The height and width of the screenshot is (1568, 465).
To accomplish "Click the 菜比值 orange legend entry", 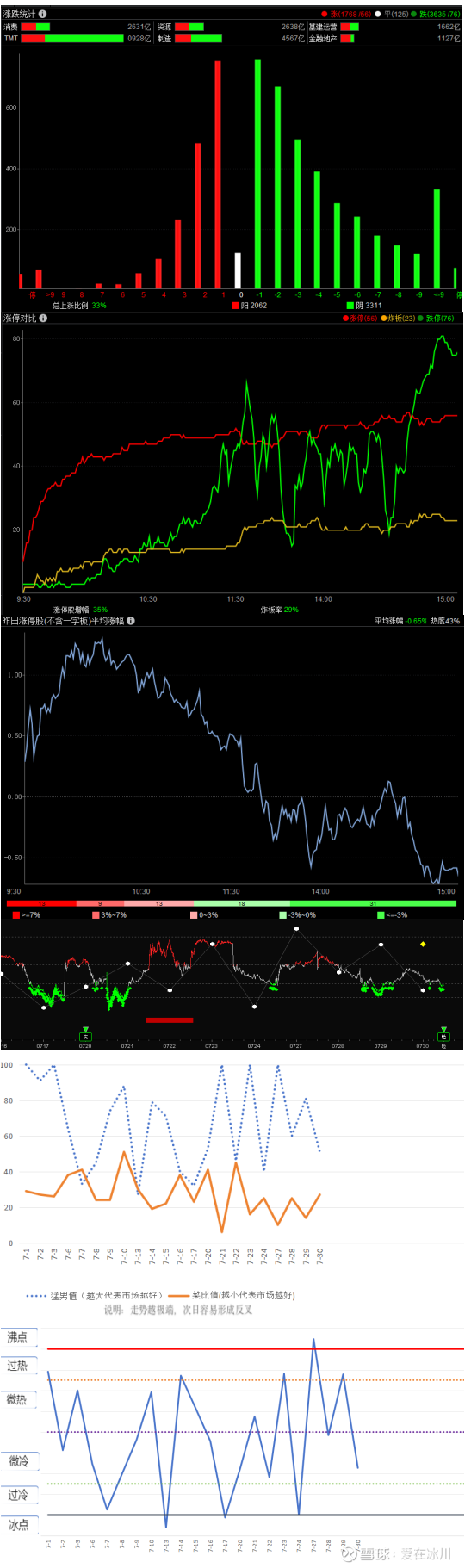I will [x=232, y=1295].
